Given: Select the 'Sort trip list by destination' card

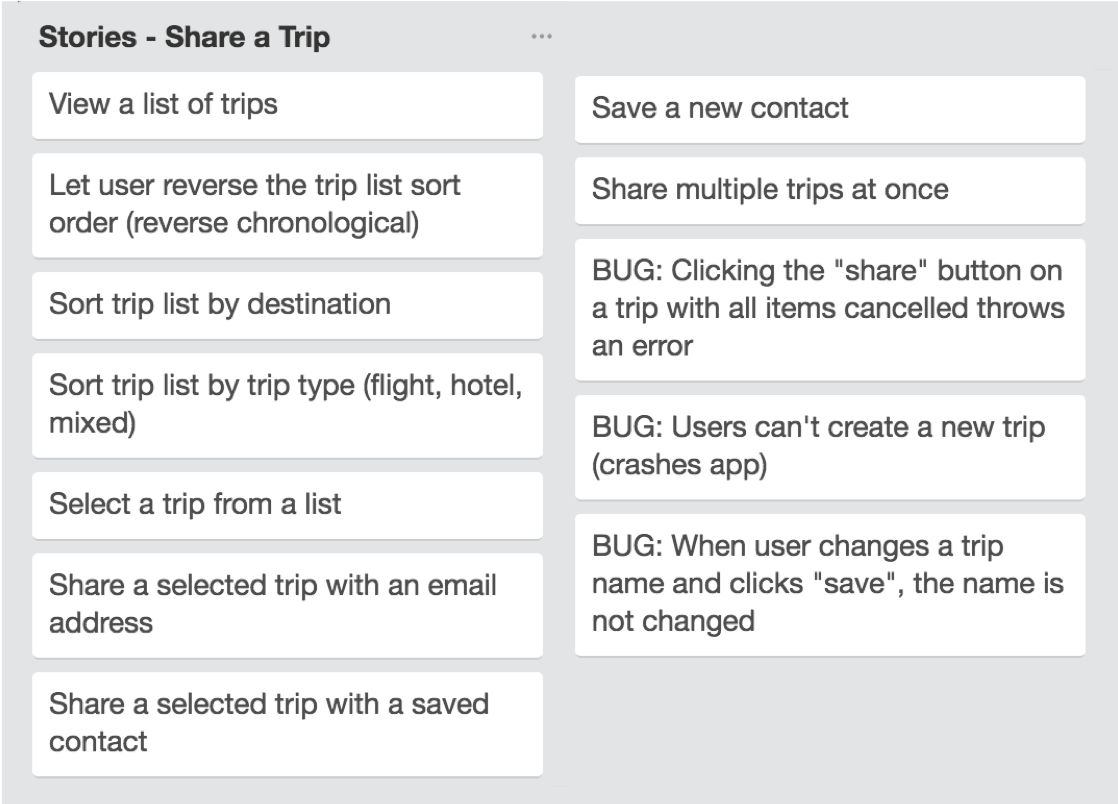Looking at the screenshot, I should coord(287,304).
